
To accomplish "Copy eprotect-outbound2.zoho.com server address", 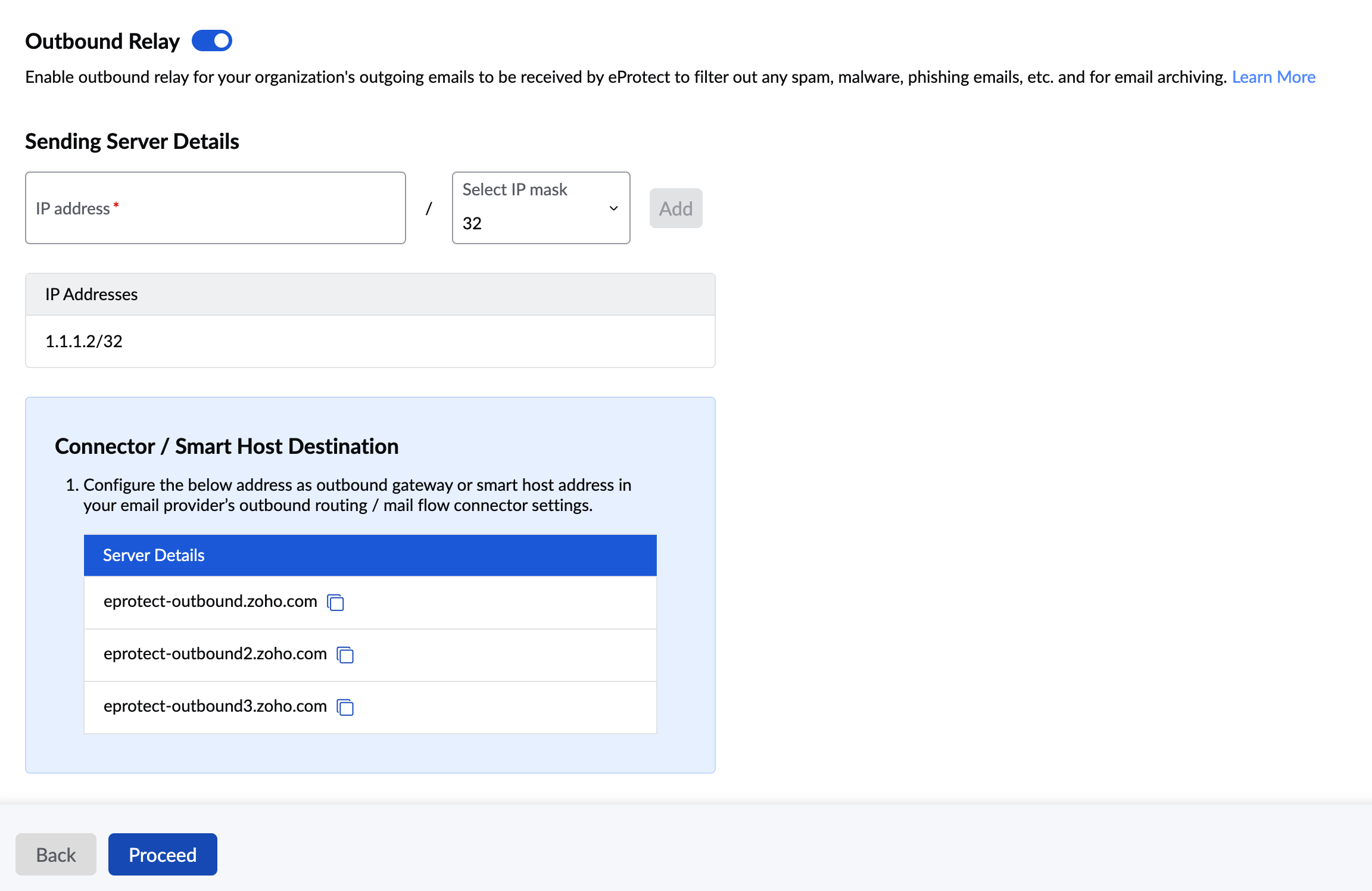I will pos(346,654).
